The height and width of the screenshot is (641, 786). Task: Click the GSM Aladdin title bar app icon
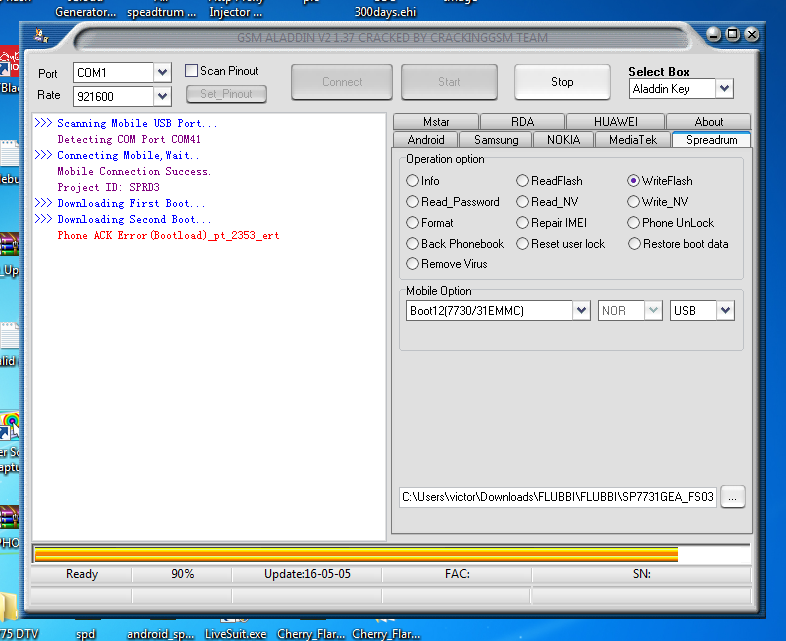click(x=41, y=36)
